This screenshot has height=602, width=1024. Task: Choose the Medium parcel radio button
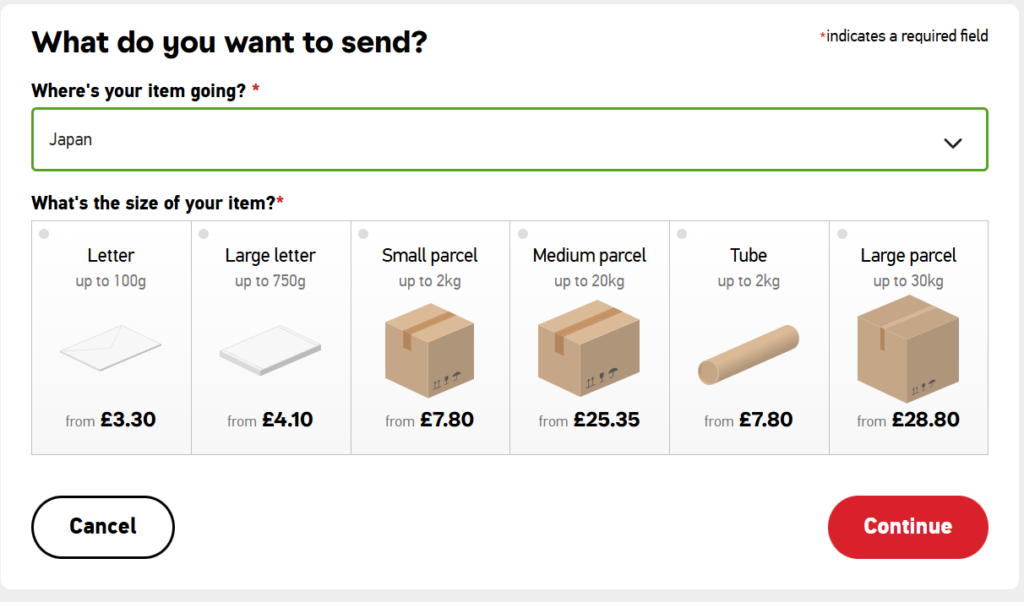(523, 234)
